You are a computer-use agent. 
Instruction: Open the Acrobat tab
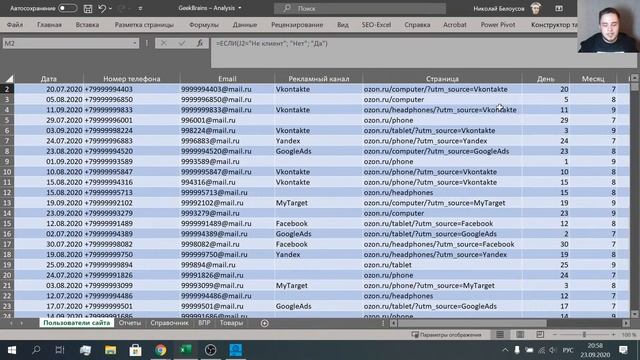455,25
